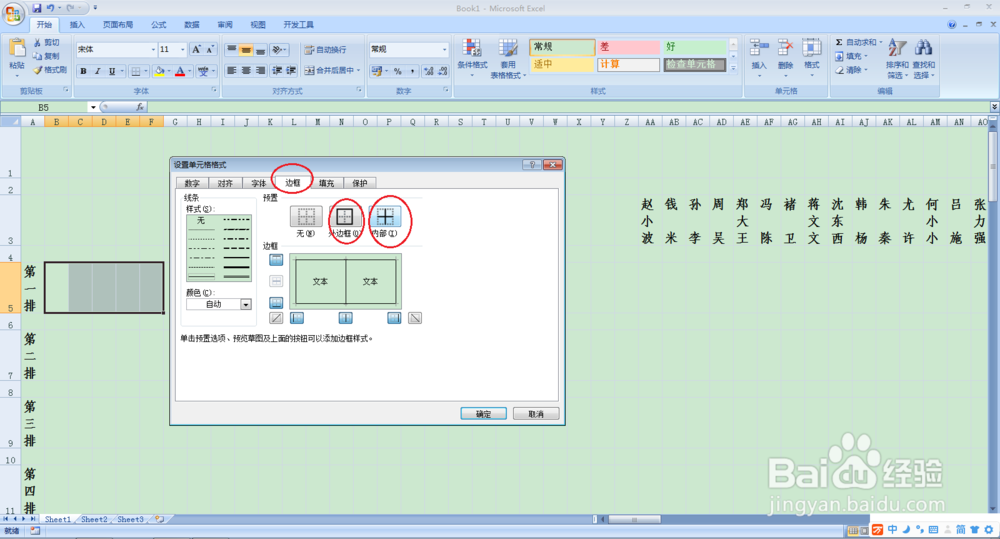Click 自动换行 wrap text button

325,50
